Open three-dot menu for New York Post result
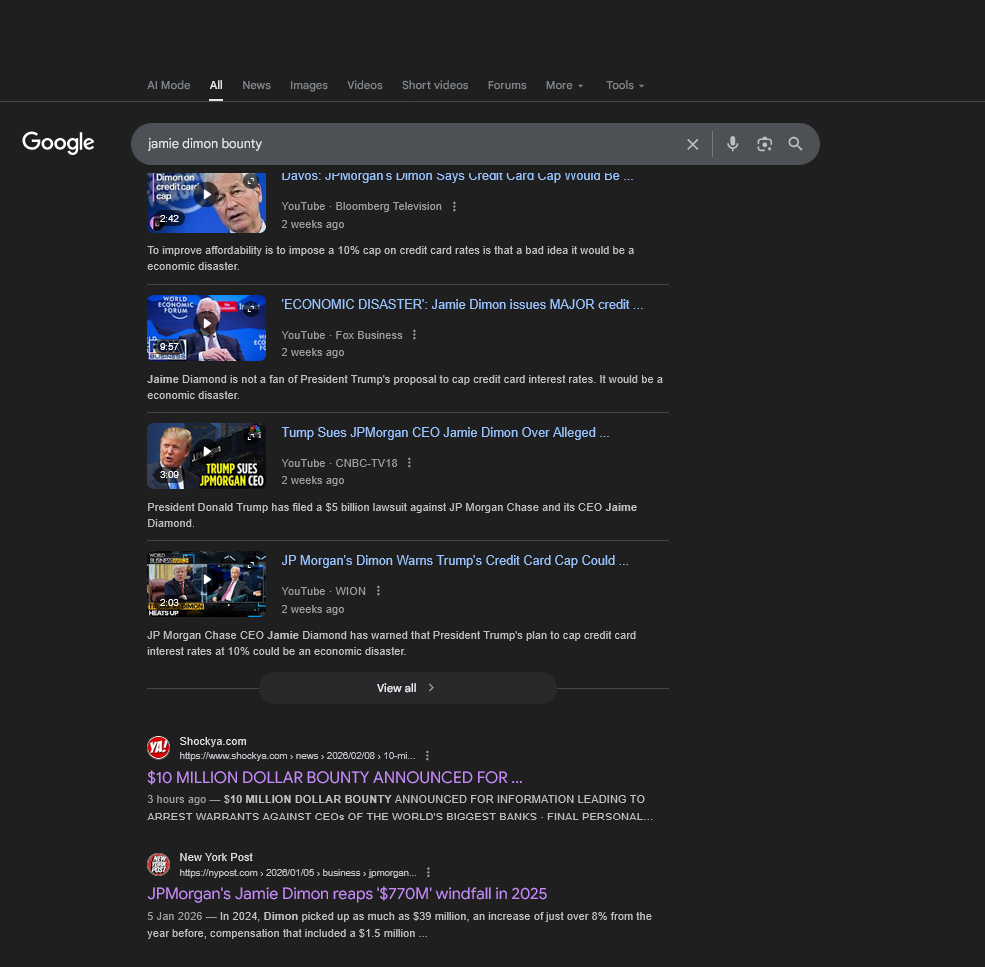This screenshot has width=985, height=967. click(x=428, y=872)
